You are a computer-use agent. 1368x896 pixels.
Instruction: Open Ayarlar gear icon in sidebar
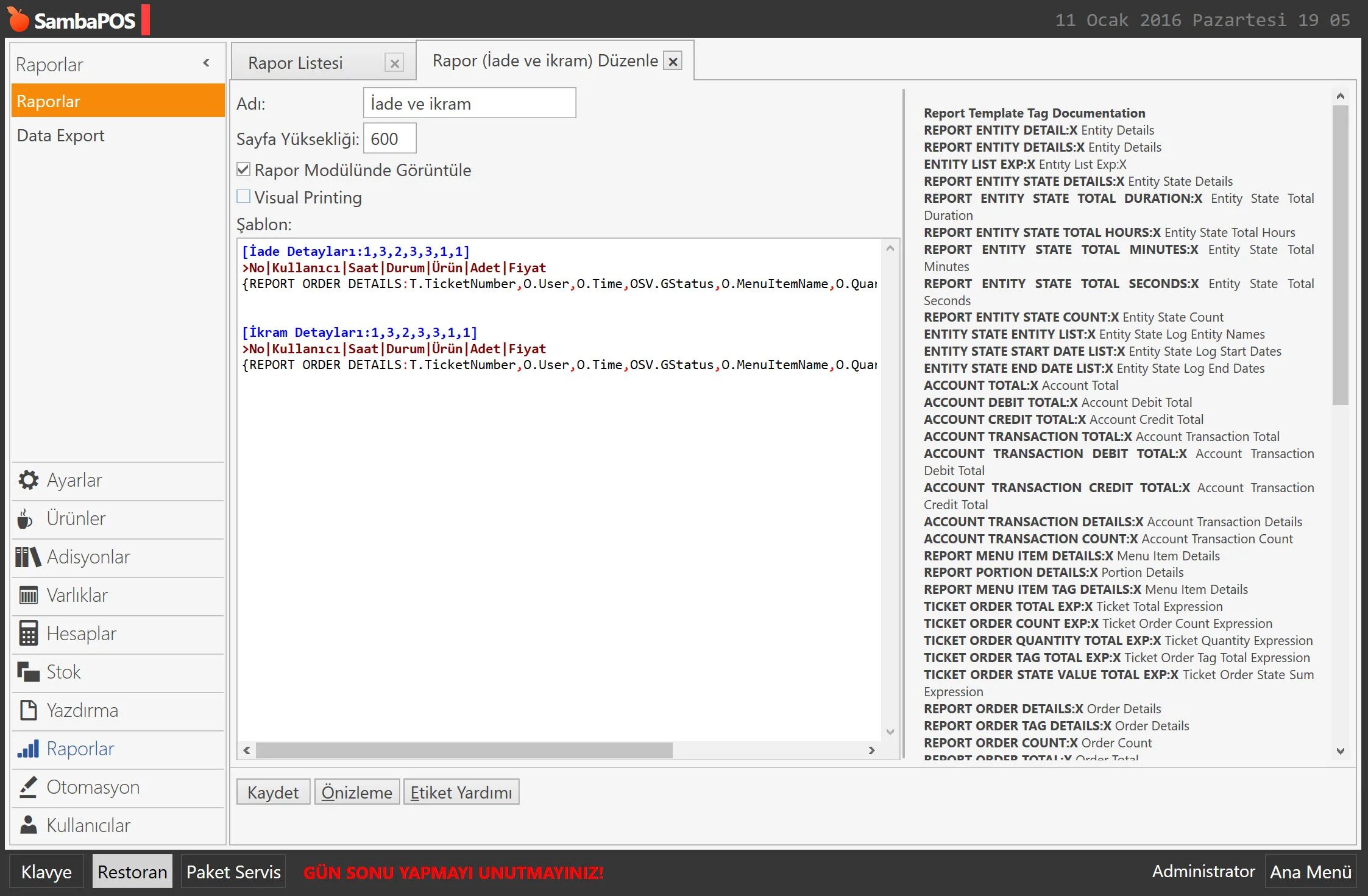point(28,480)
